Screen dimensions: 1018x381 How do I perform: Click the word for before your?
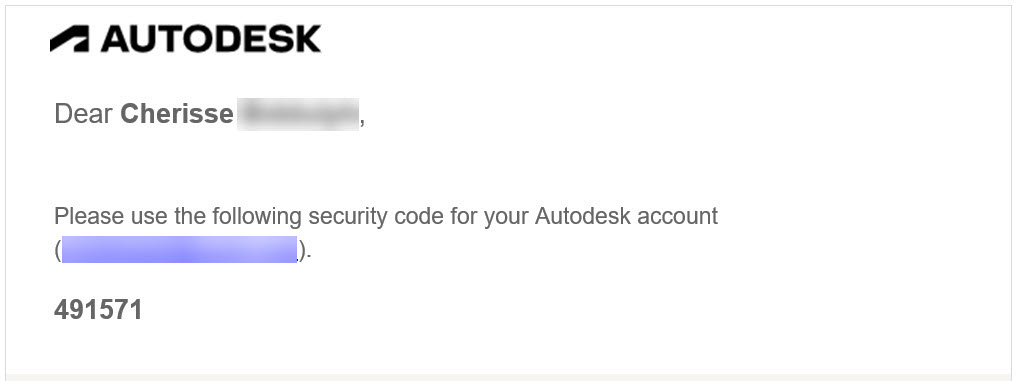click(463, 216)
